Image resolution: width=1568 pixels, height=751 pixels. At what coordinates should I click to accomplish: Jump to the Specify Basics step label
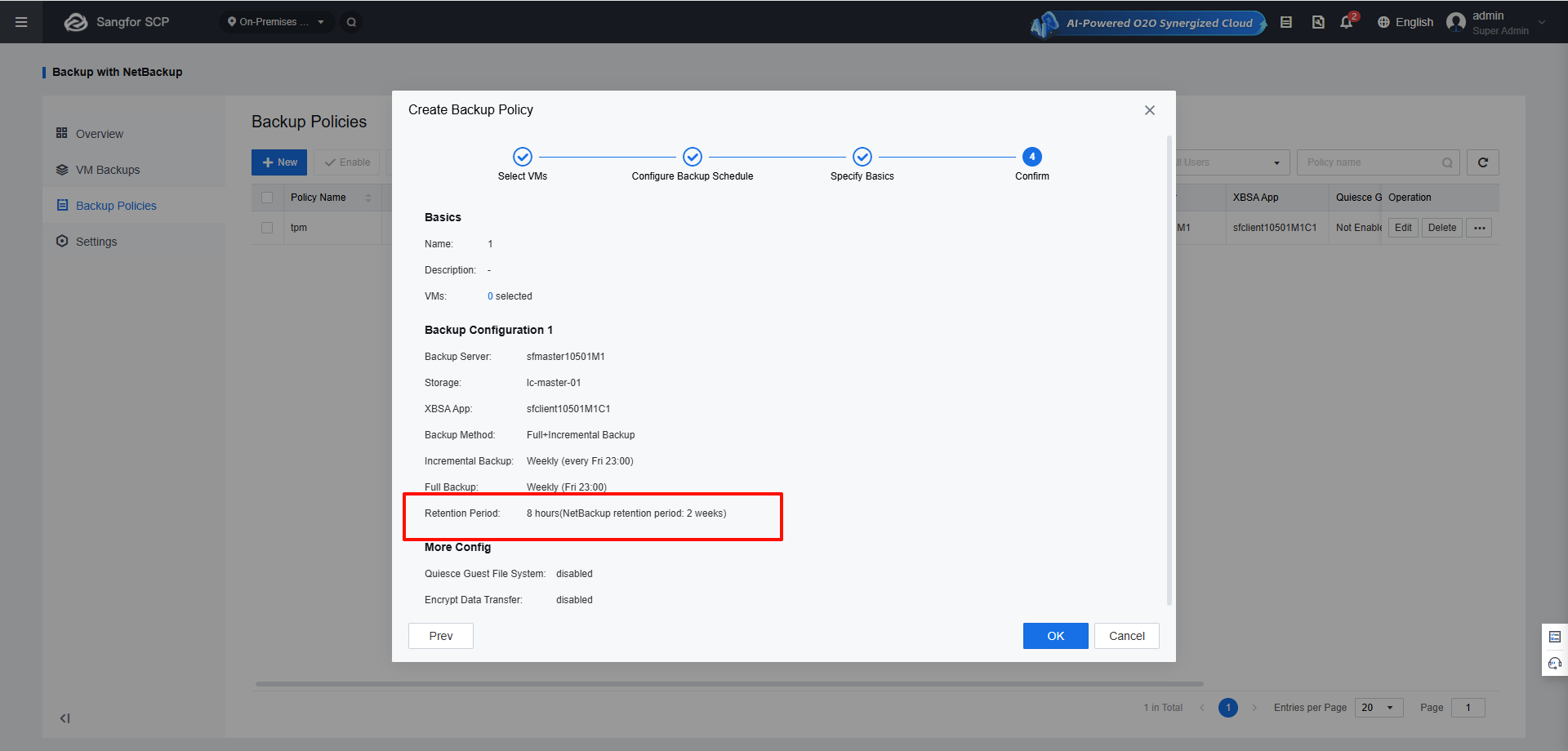click(862, 176)
